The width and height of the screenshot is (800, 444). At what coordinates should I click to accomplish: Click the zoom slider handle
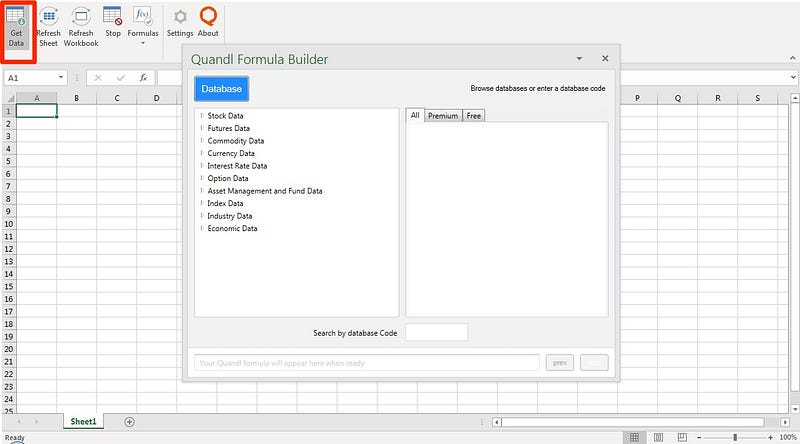click(x=735, y=437)
